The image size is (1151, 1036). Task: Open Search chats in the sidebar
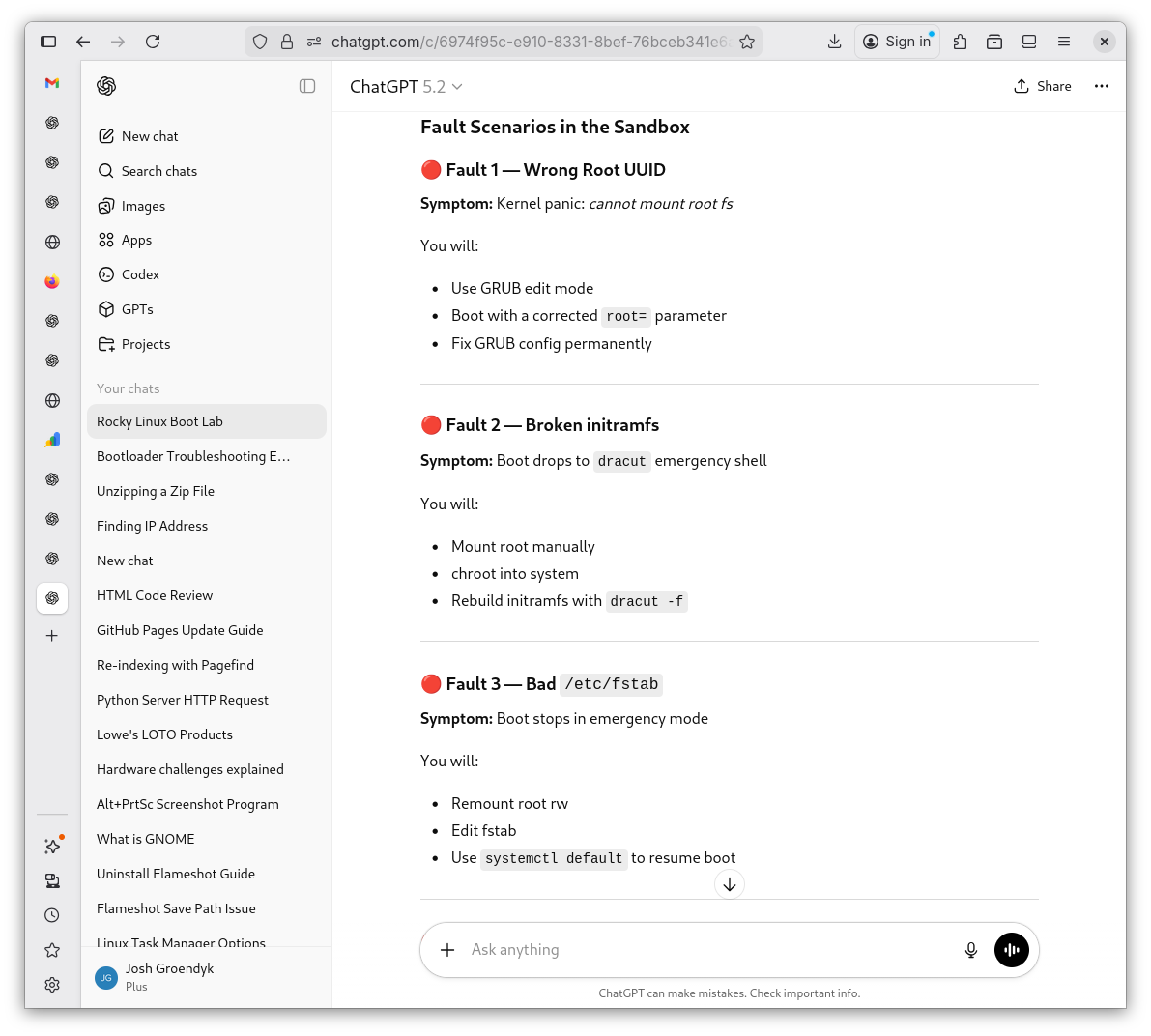pos(158,171)
